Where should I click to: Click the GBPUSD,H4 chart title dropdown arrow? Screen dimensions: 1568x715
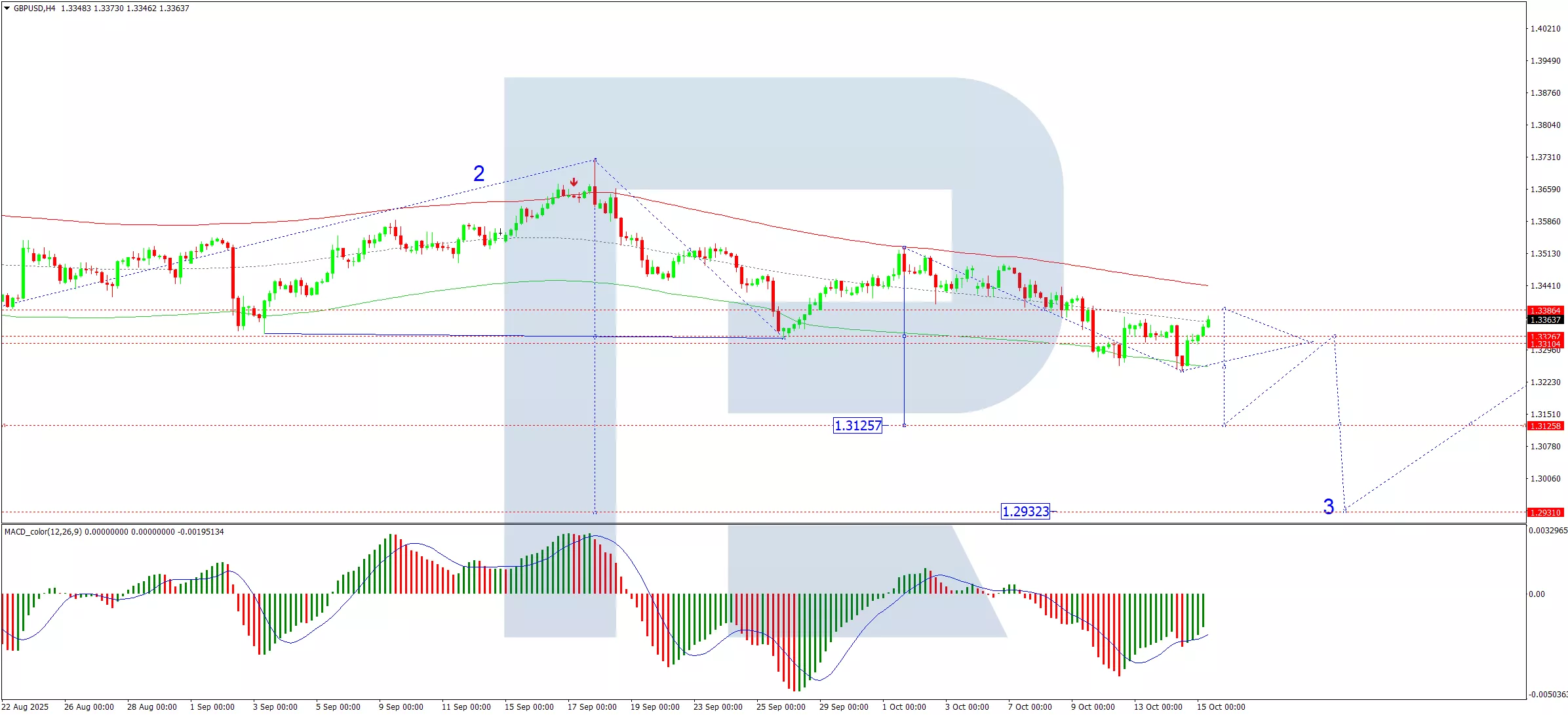tap(7, 9)
